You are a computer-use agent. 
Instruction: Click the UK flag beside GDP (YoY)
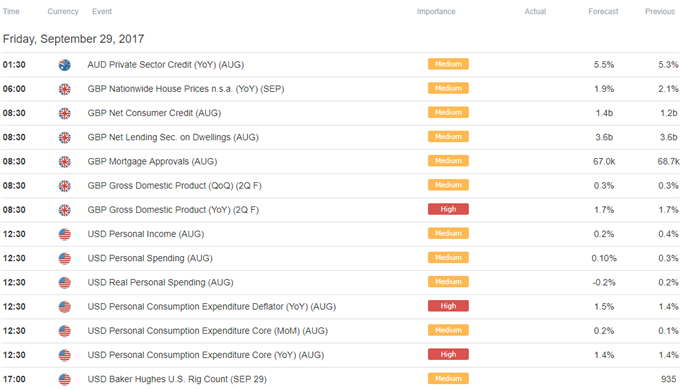[x=65, y=210]
